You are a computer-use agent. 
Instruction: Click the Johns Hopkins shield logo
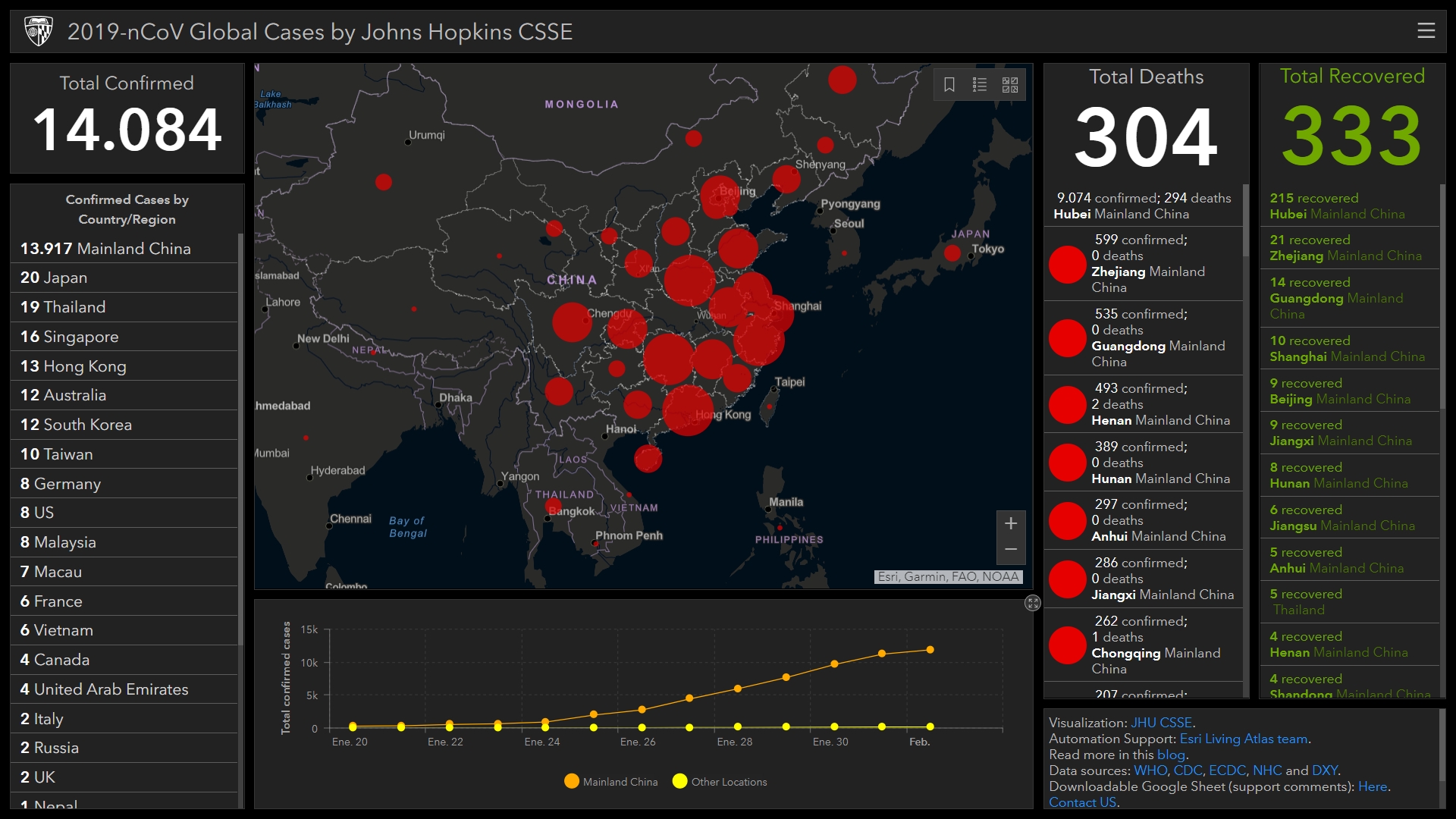coord(38,31)
